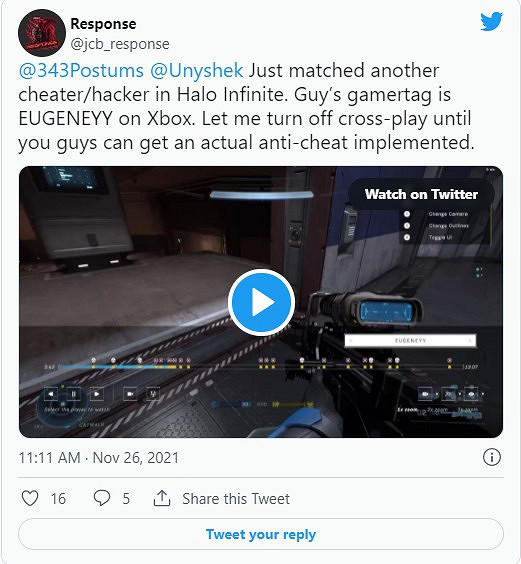Click EUGENEYY player selector box
The width and height of the screenshot is (521, 564).
tap(410, 340)
